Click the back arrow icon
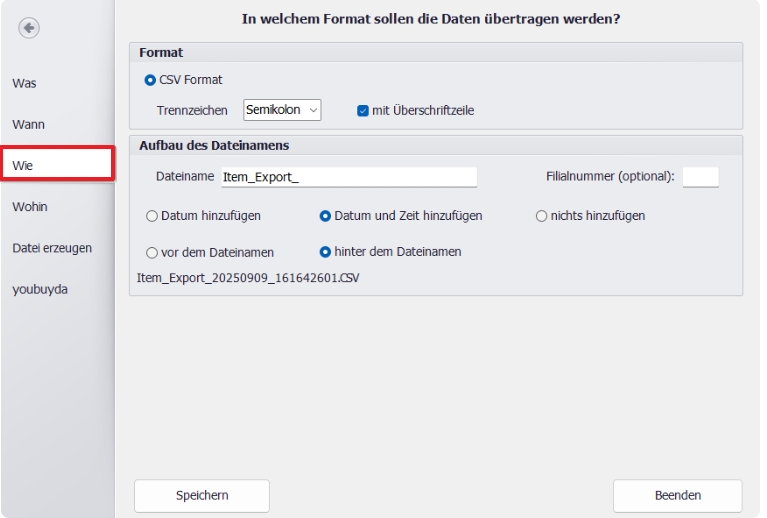Screen dimensions: 767x518 tap(29, 28)
